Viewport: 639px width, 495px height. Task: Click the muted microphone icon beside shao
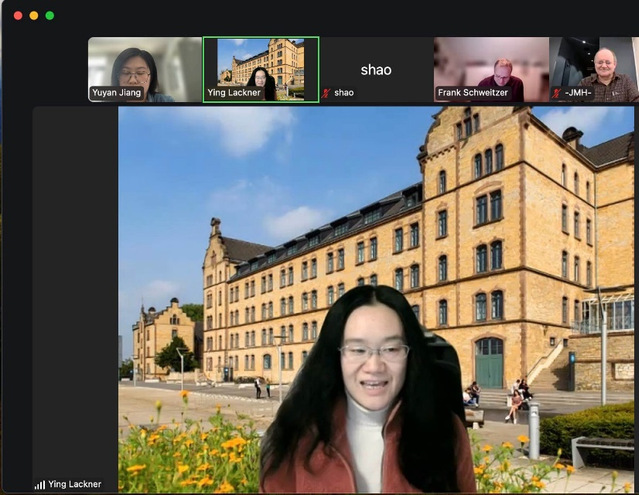(326, 93)
